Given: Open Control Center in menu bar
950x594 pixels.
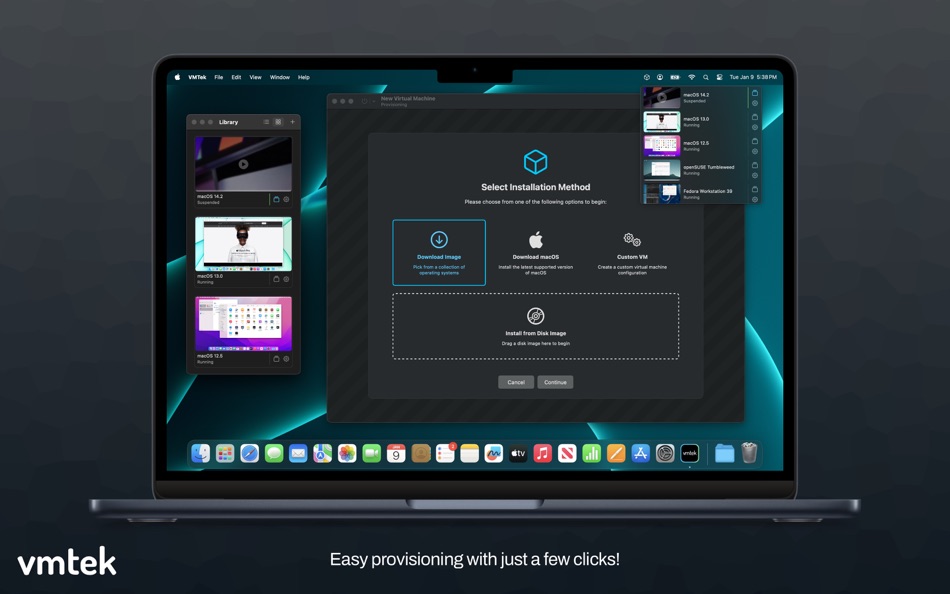Looking at the screenshot, I should [x=719, y=77].
